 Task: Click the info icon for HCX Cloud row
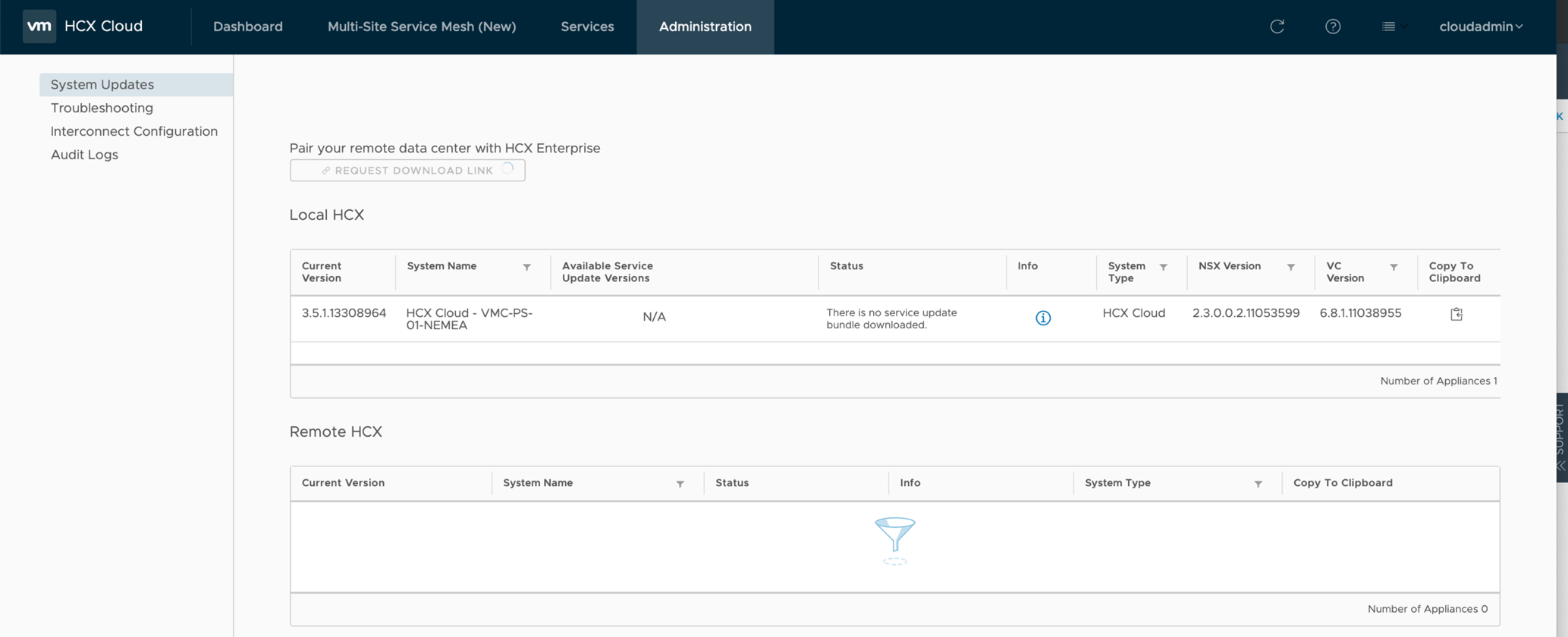(x=1043, y=318)
